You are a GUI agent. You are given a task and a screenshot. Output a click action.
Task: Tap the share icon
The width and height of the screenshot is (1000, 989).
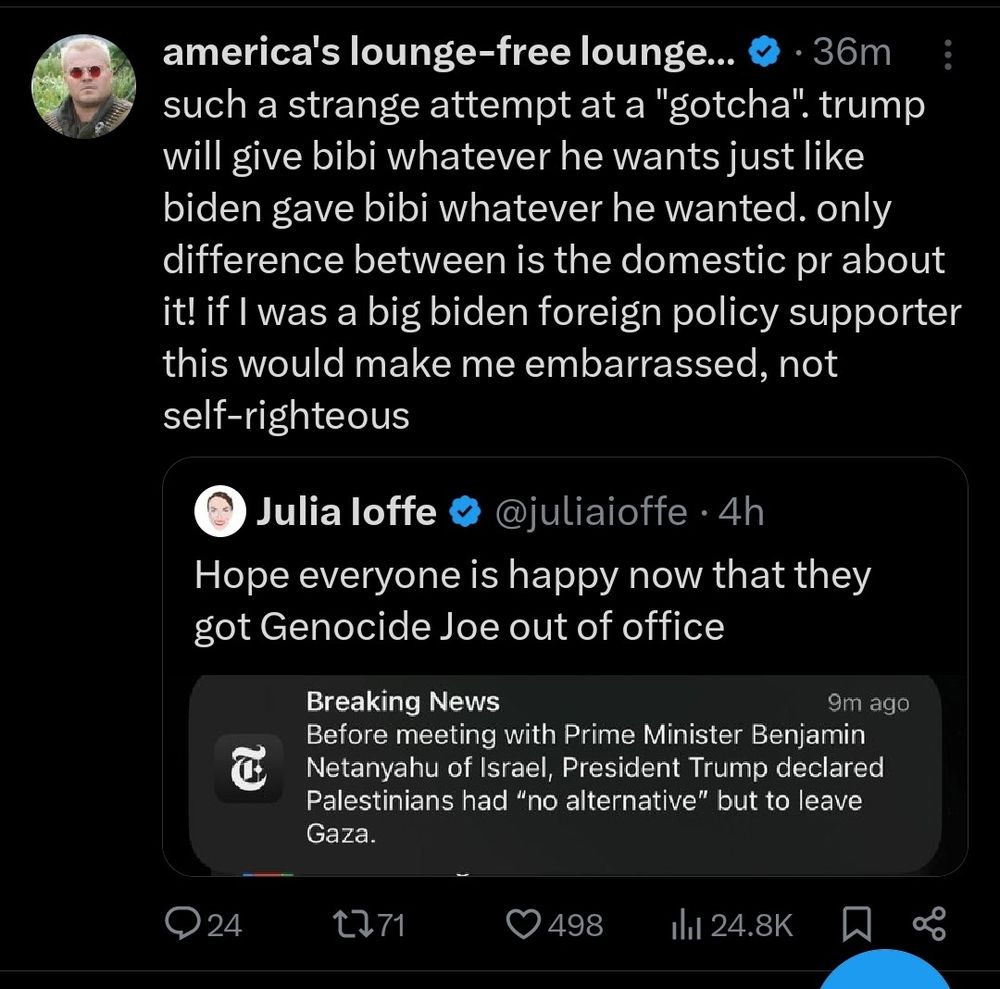pyautogui.click(x=929, y=924)
